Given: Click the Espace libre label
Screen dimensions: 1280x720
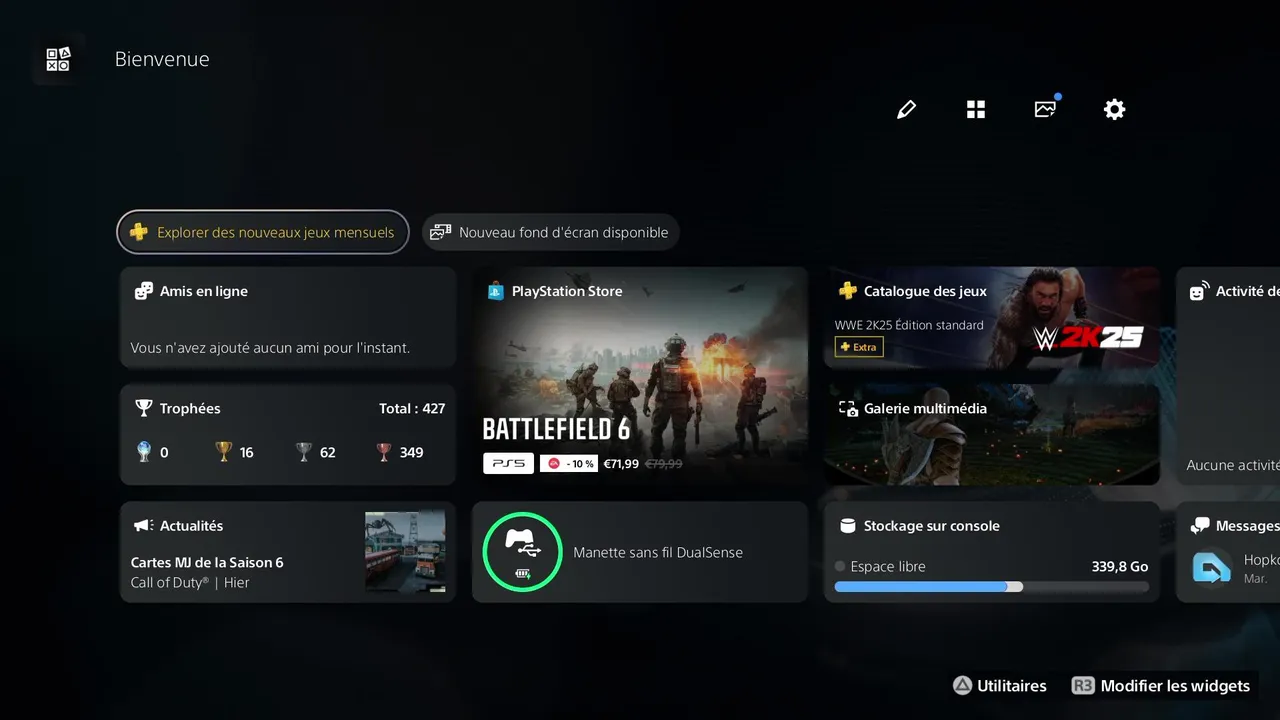Looking at the screenshot, I should pyautogui.click(x=888, y=566).
